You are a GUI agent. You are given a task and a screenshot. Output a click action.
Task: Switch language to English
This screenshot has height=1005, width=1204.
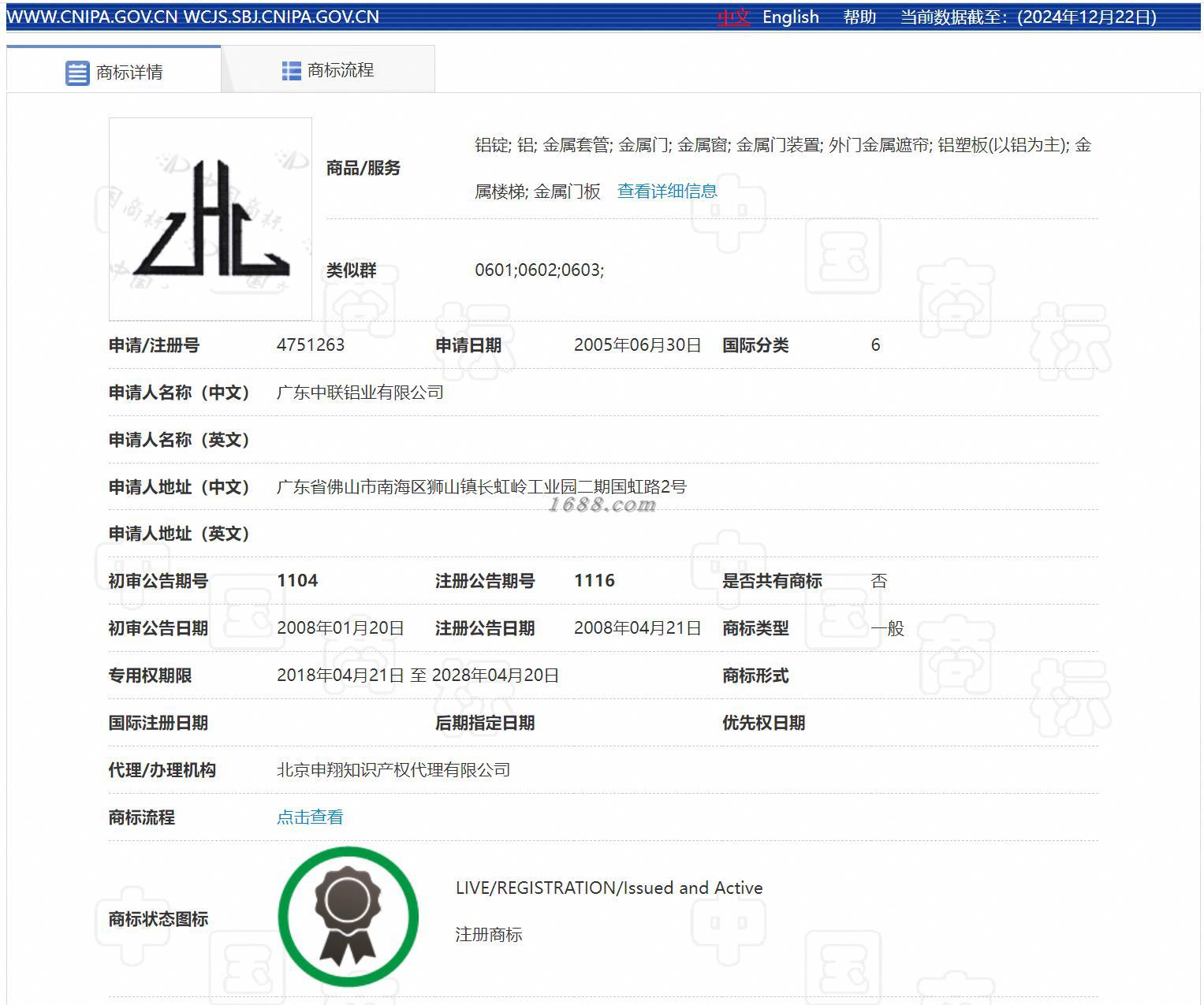[x=791, y=17]
